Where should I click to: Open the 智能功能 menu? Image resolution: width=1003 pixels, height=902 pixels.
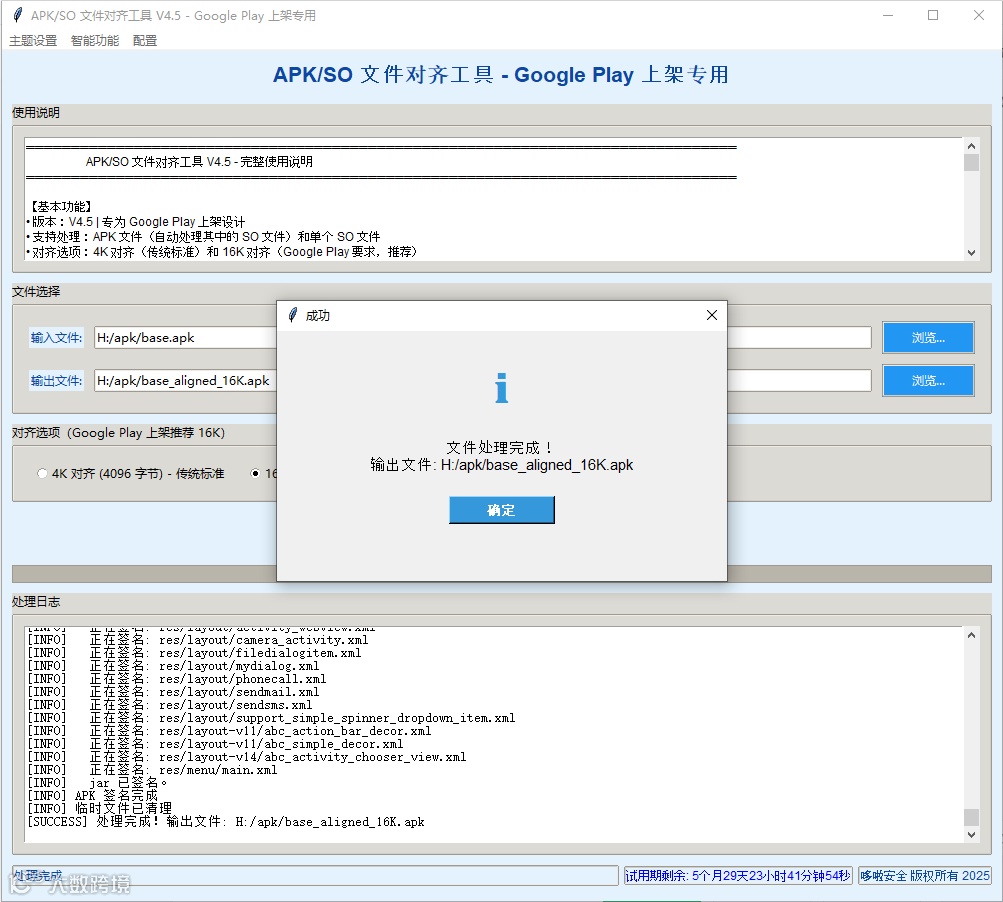click(x=95, y=40)
